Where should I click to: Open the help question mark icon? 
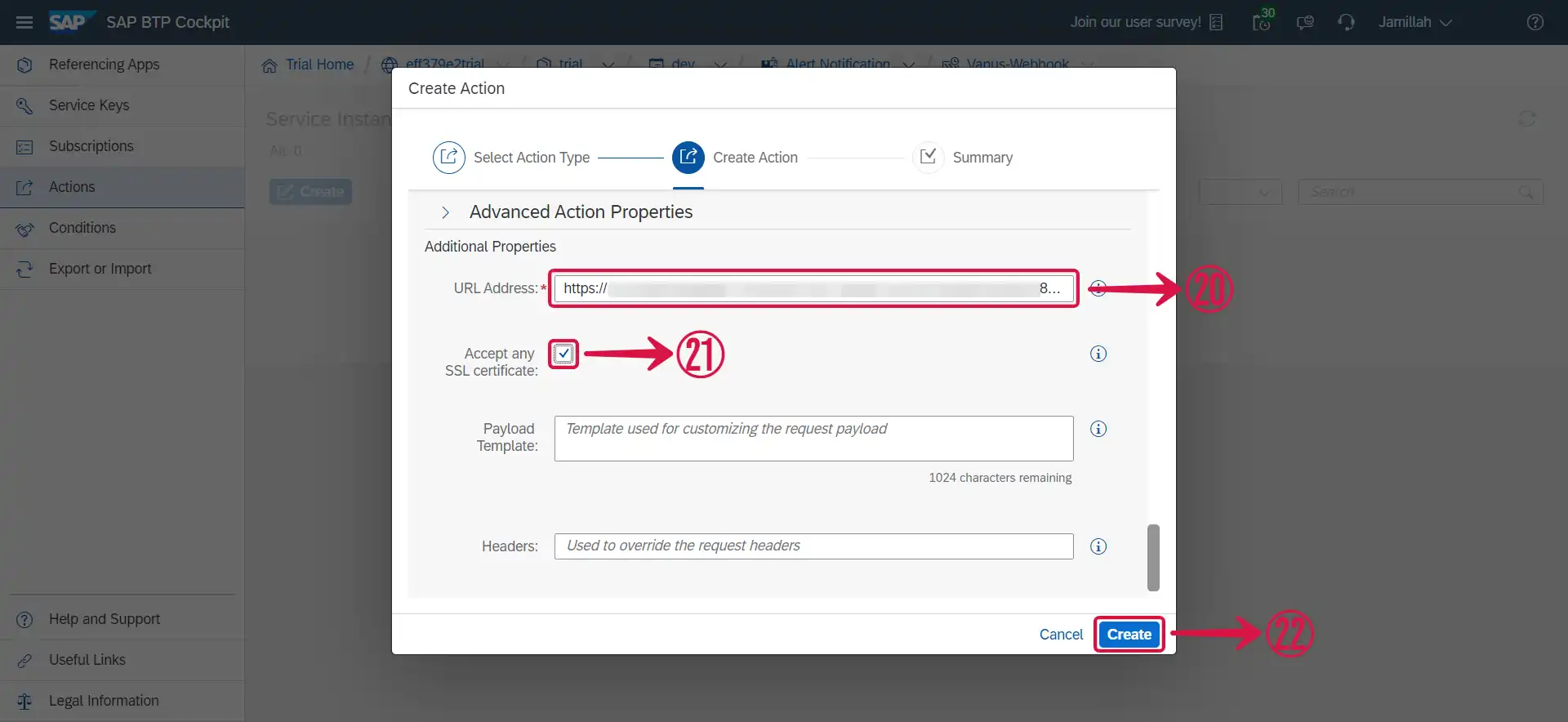point(1535,22)
